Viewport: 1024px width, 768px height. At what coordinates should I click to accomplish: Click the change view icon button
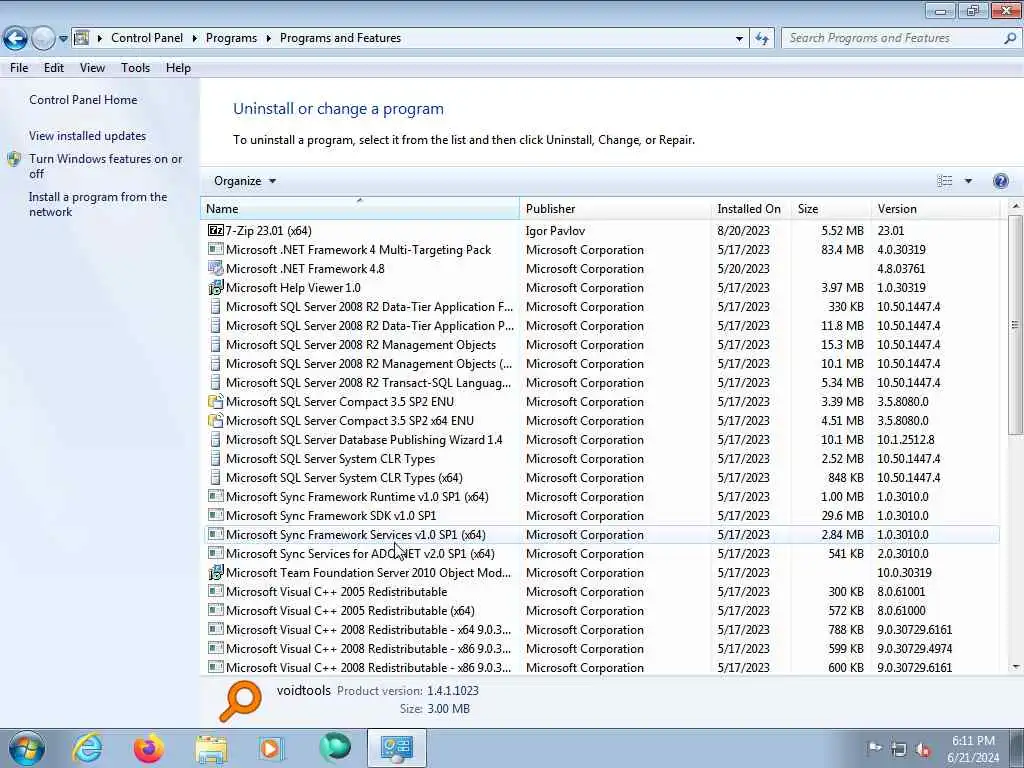(944, 181)
